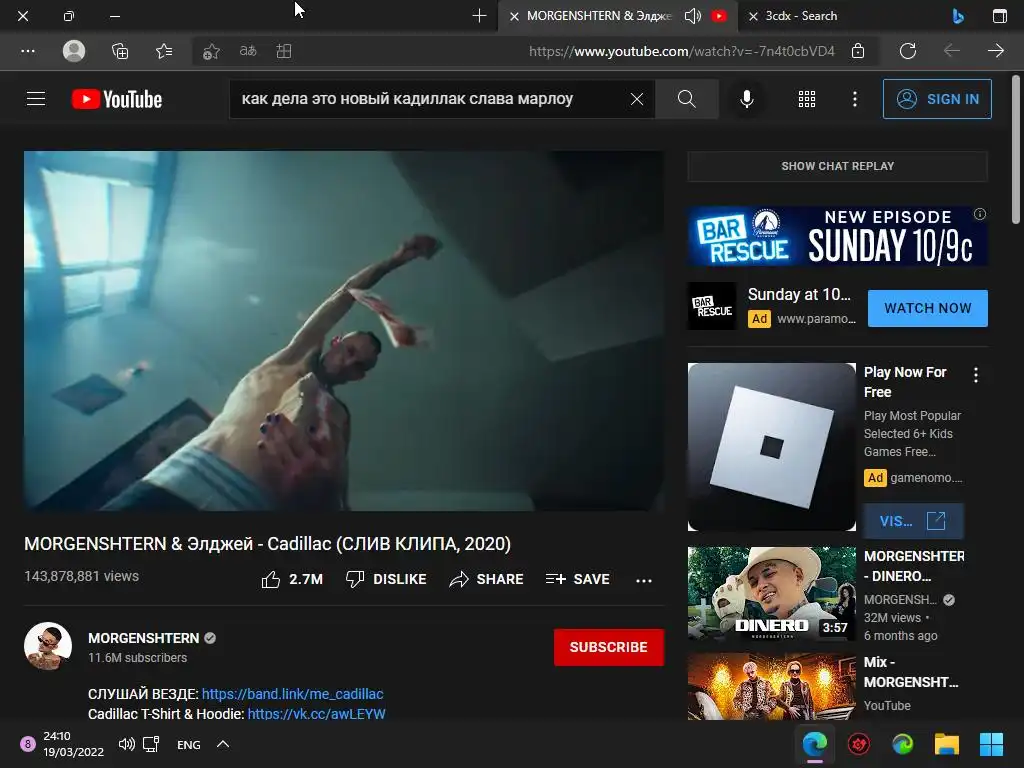This screenshot has height=768, width=1024.
Task: Open MORGENSHTERN channel avatar
Action: [48, 646]
